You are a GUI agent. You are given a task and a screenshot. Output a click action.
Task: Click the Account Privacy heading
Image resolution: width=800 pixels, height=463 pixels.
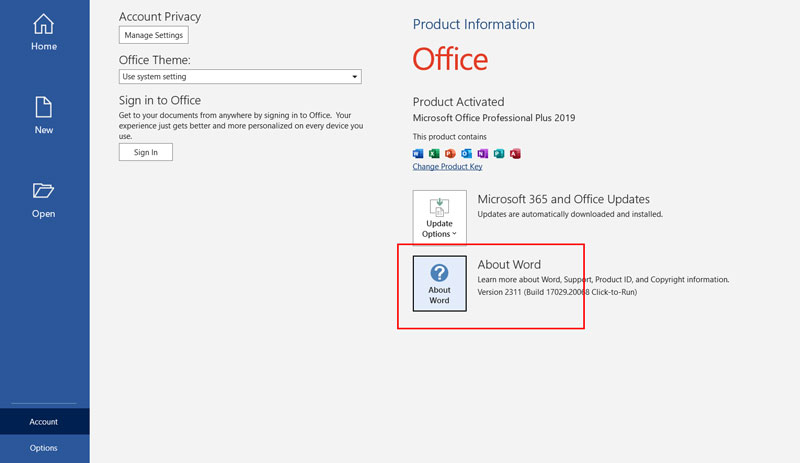click(x=160, y=17)
